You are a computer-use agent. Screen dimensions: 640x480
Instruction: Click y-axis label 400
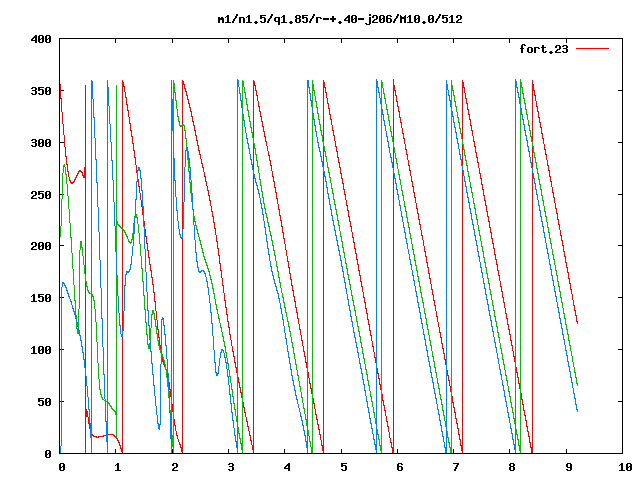pyautogui.click(x=41, y=40)
